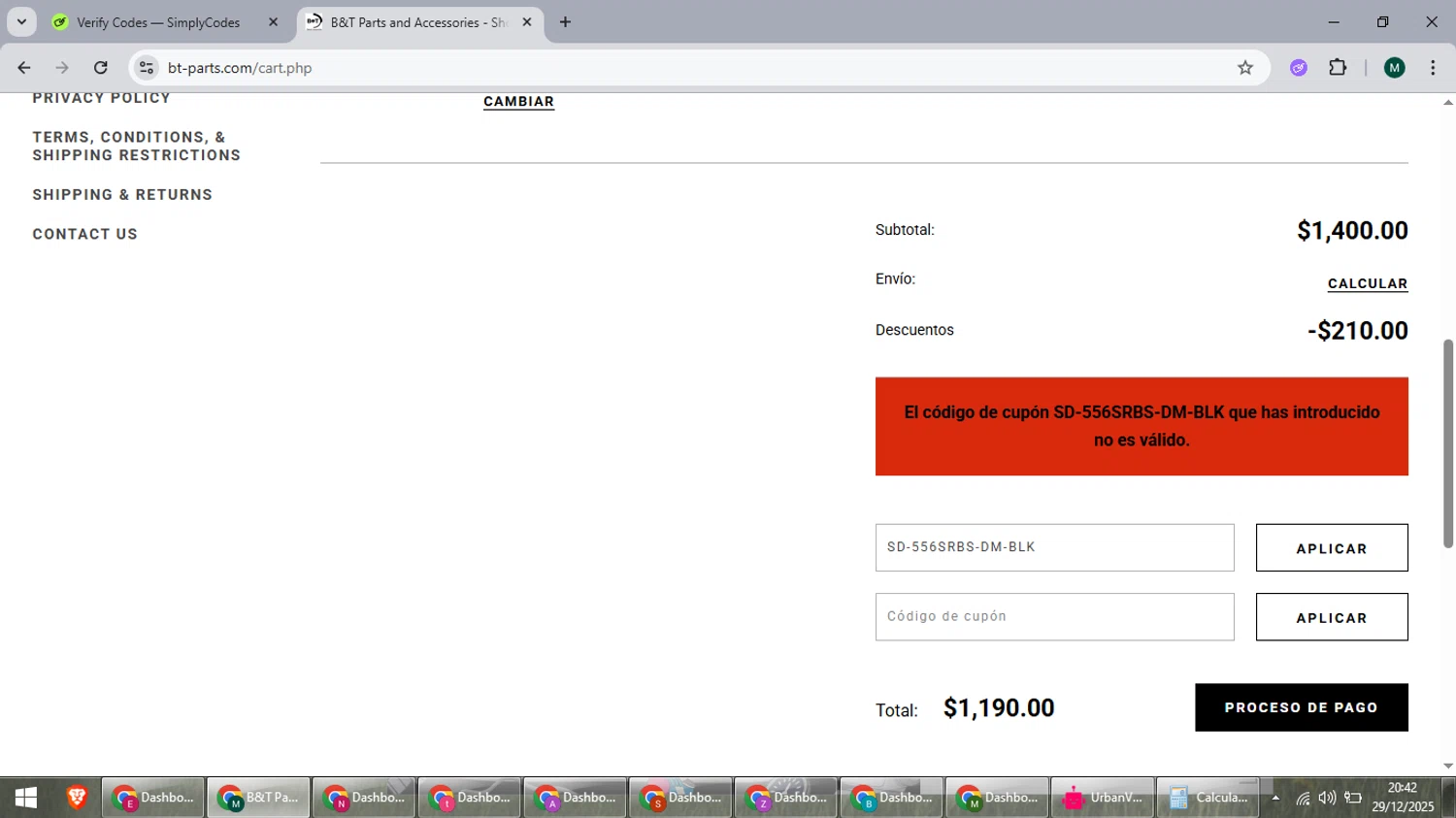Click the scrollbar down arrow
Viewport: 1456px width, 818px height.
click(1448, 767)
